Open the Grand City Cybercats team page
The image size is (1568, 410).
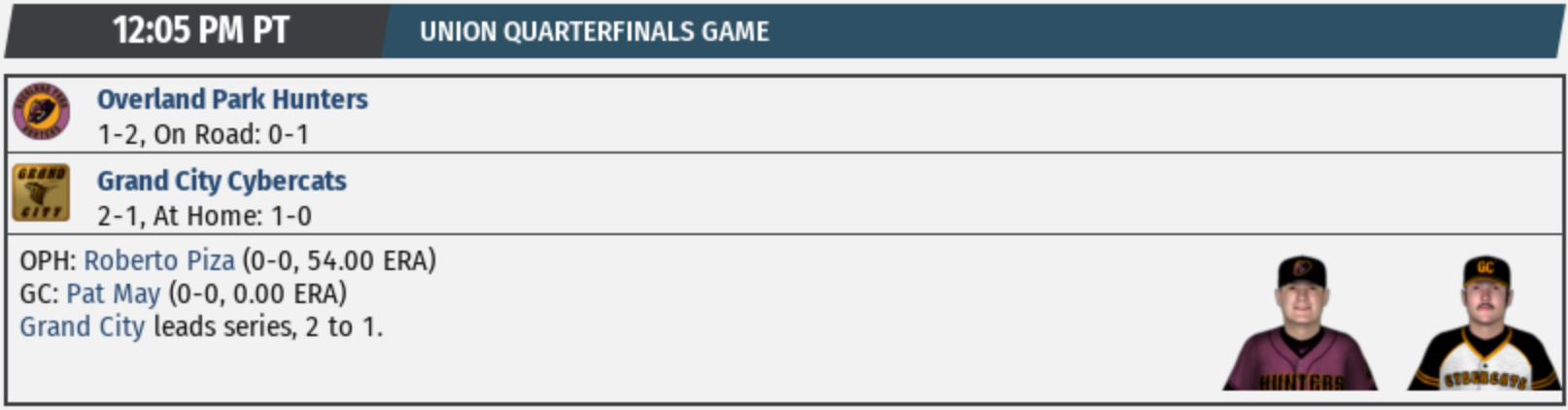click(x=222, y=181)
